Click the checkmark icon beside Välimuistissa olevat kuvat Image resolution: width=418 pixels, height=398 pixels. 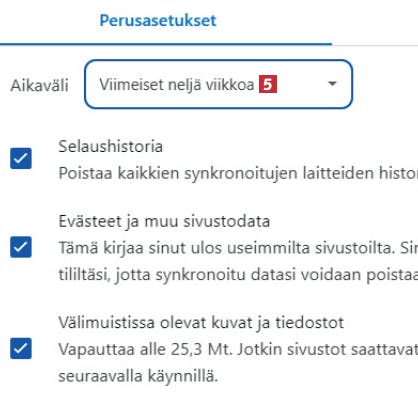(21, 348)
